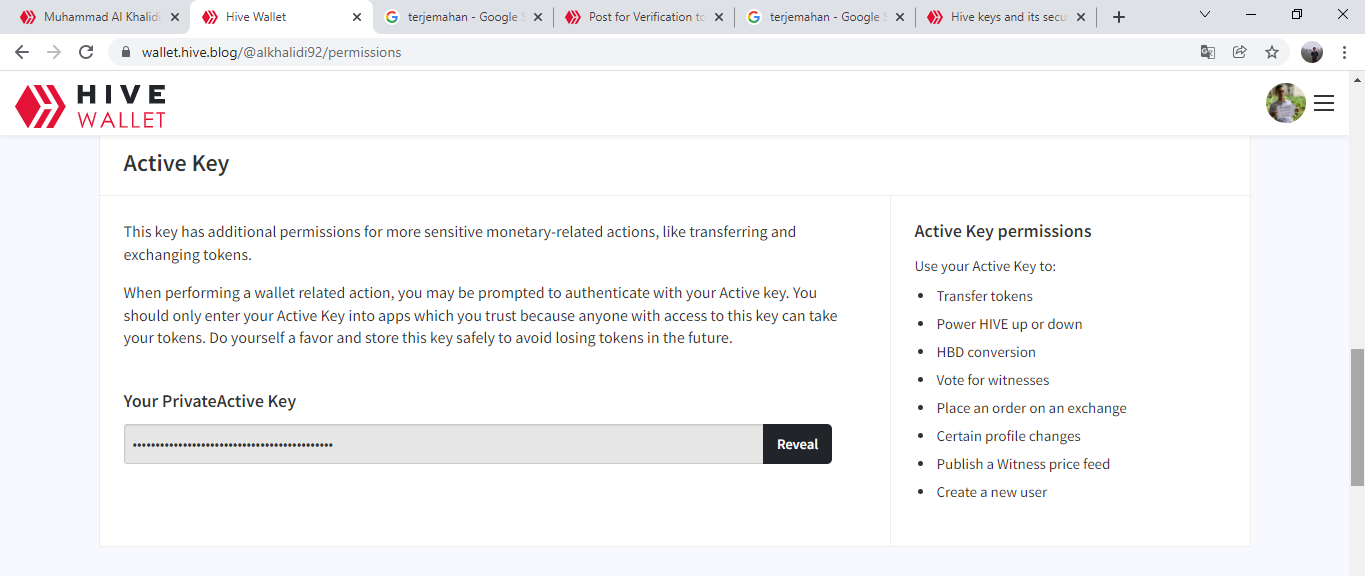
Task: Open the hamburger menu in Hive header
Action: [x=1324, y=103]
